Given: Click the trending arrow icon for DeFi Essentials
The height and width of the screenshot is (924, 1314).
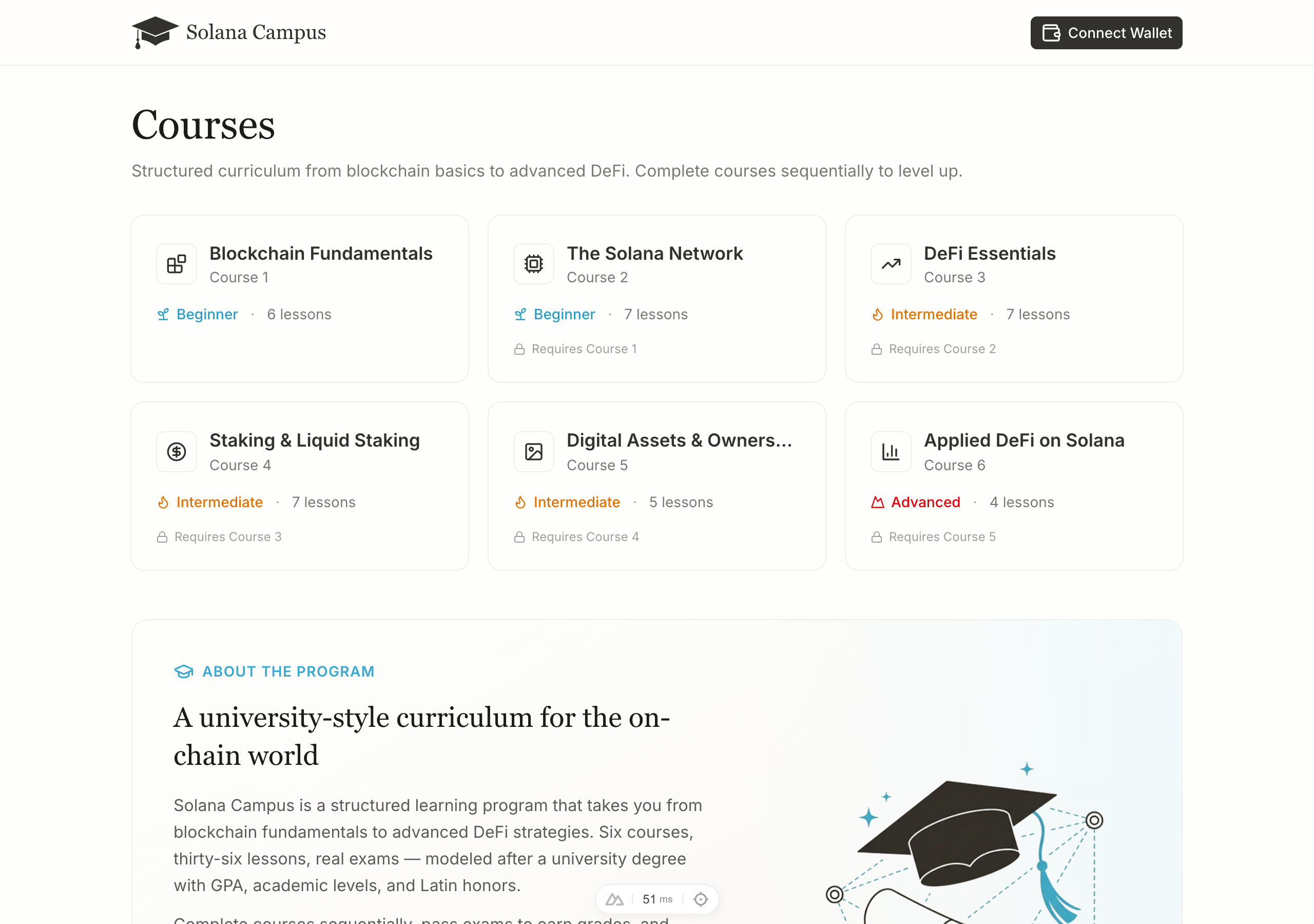Looking at the screenshot, I should [x=891, y=264].
